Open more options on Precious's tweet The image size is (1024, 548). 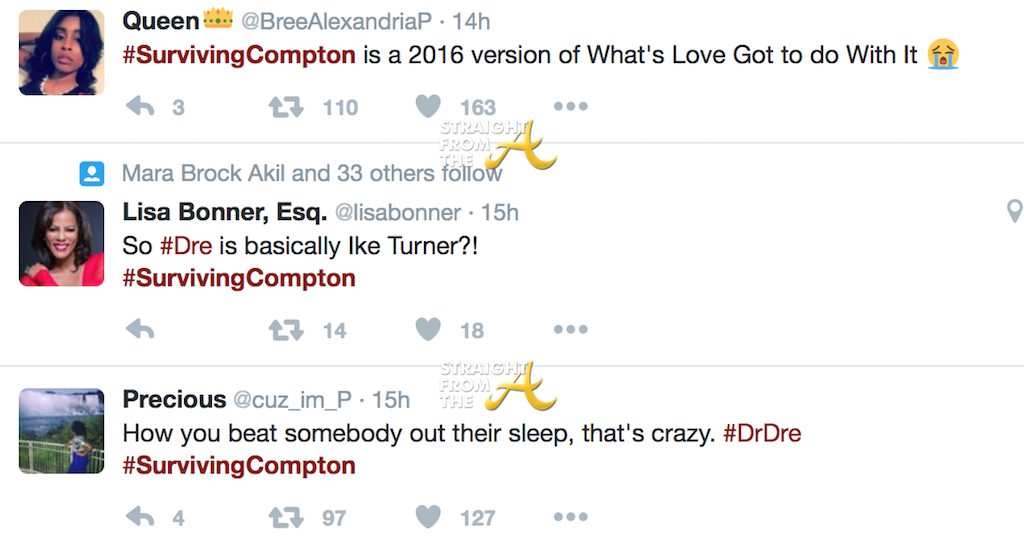[x=571, y=516]
